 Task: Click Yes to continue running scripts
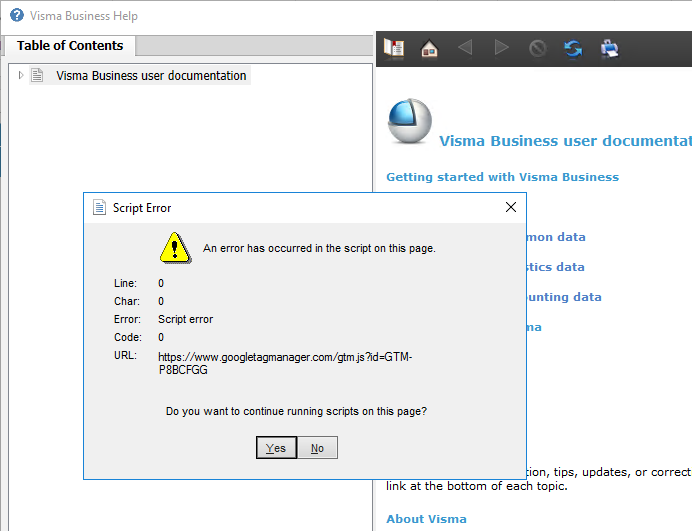tap(276, 448)
